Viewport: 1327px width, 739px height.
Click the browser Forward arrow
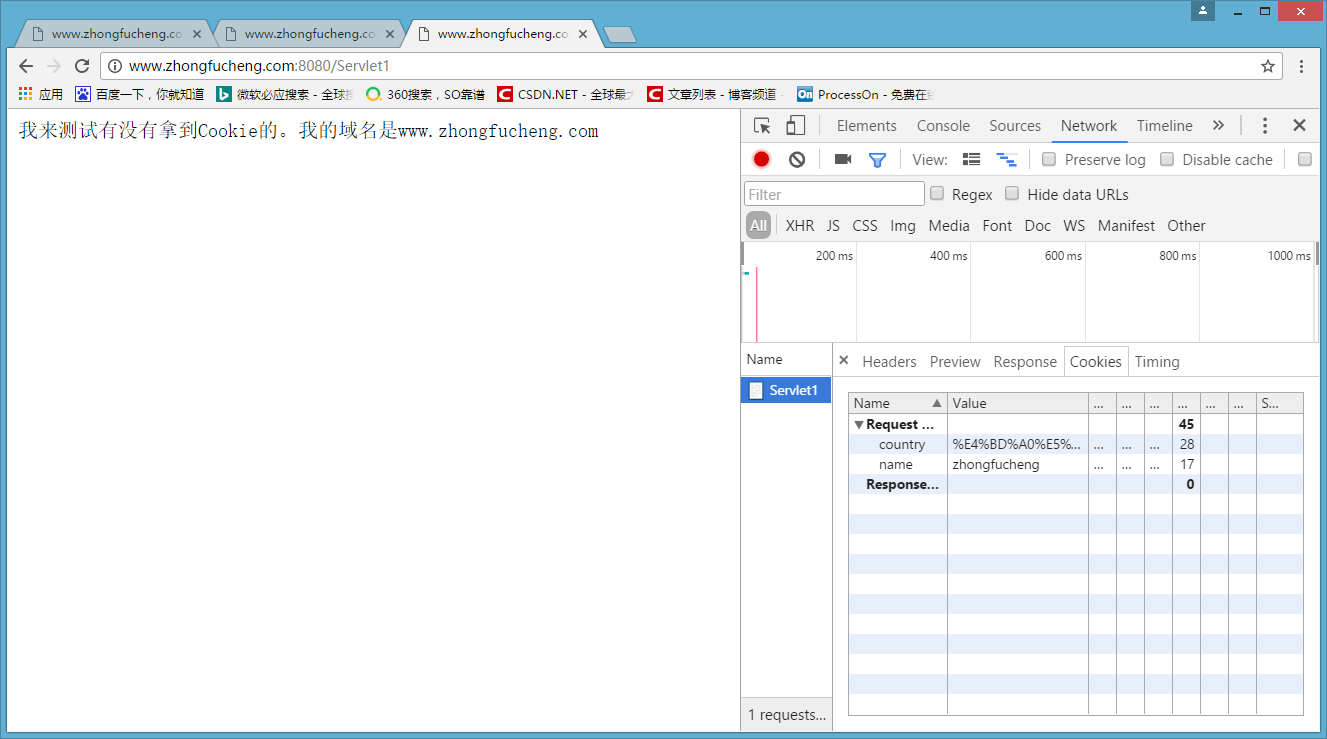coord(54,66)
